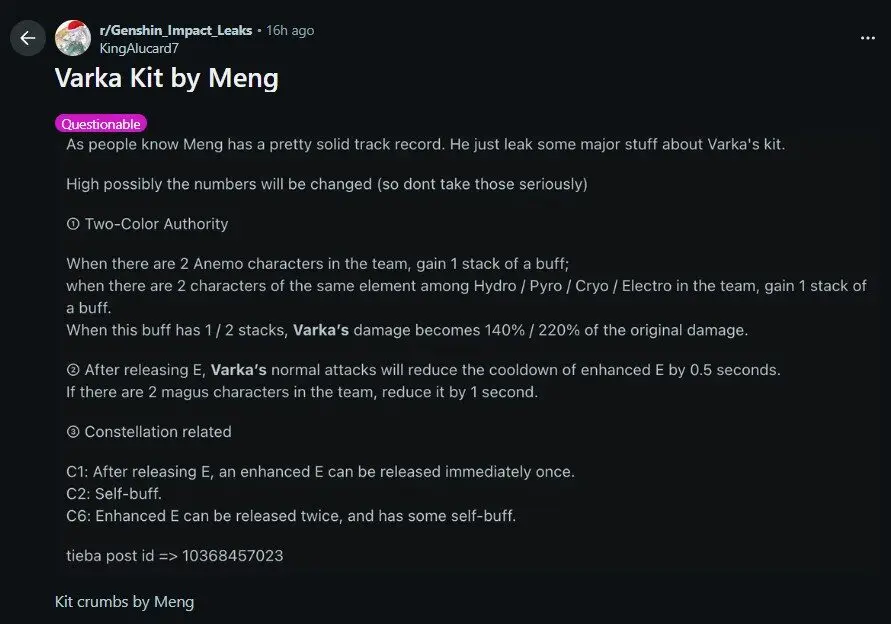Click the Questionable post flair

click(101, 124)
